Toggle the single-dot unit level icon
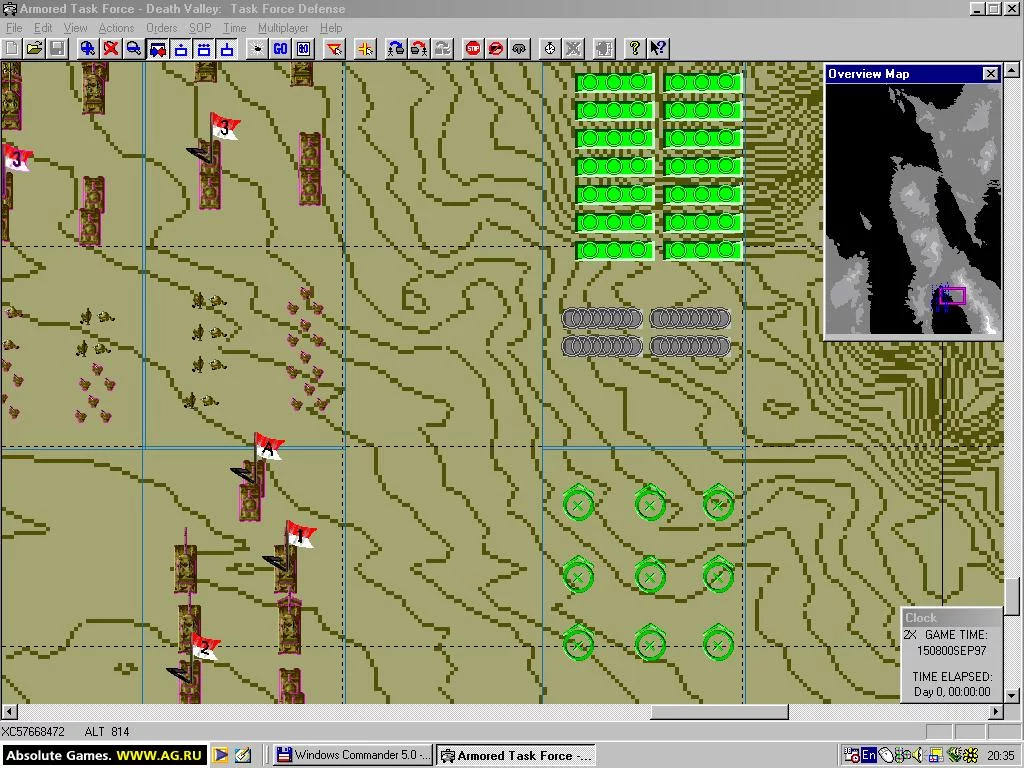1024x768 pixels. [x=181, y=48]
